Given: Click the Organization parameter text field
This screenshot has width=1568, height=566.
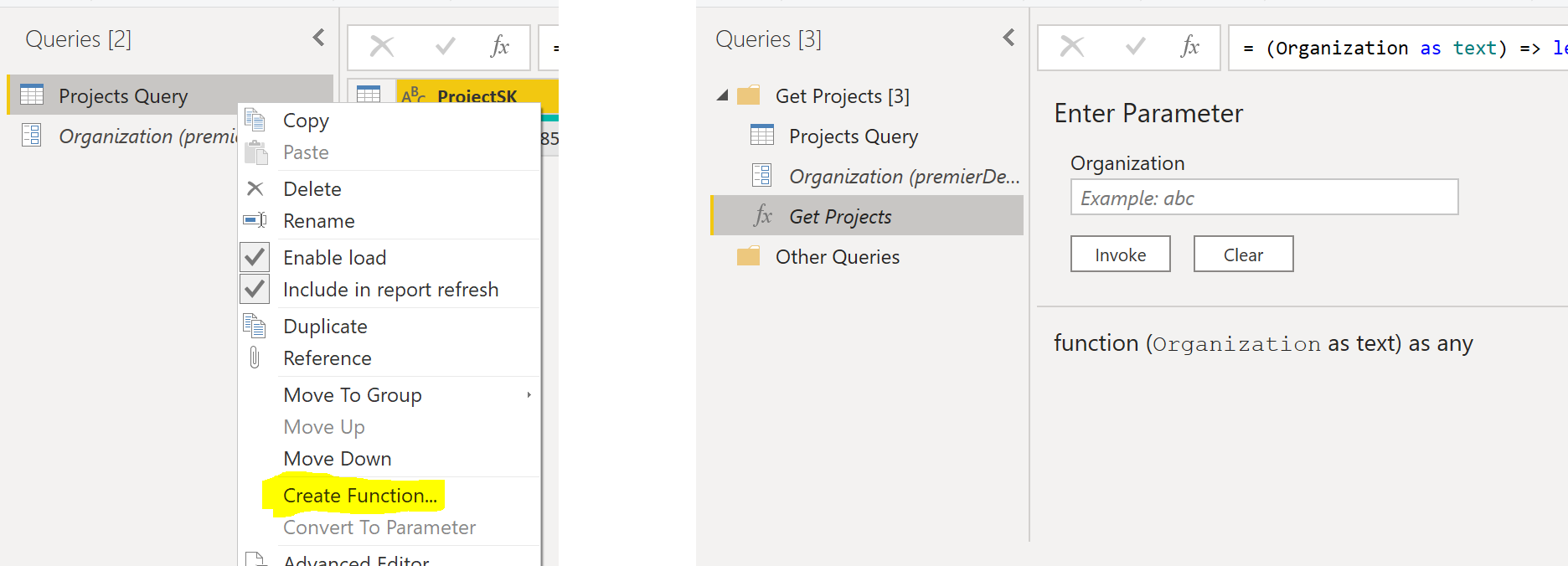Looking at the screenshot, I should click(x=1264, y=198).
